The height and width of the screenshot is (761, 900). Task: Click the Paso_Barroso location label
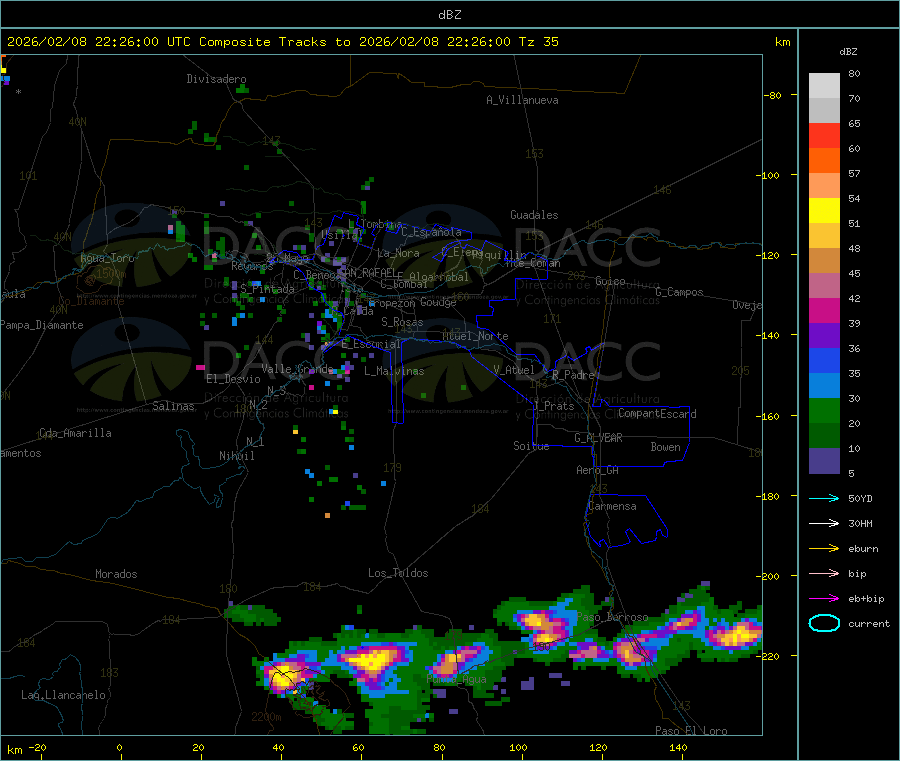tap(612, 617)
